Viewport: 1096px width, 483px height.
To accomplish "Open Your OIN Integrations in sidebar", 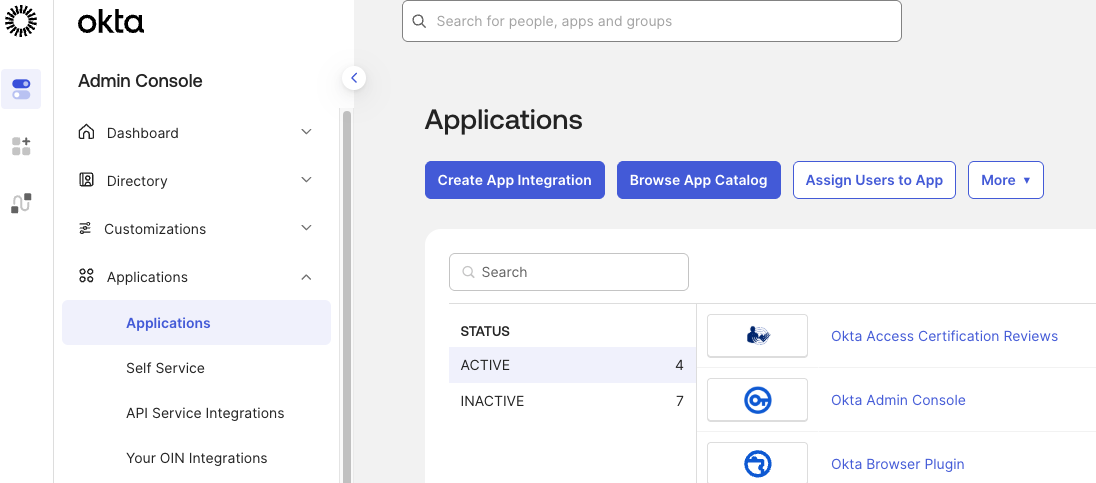I will (196, 459).
